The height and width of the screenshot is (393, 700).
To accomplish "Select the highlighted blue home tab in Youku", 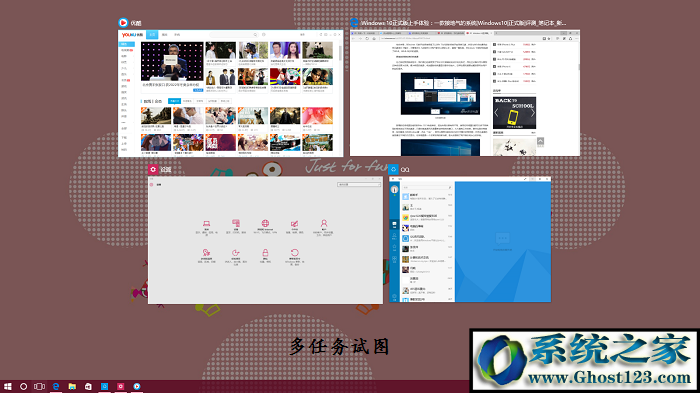I will pos(152,35).
